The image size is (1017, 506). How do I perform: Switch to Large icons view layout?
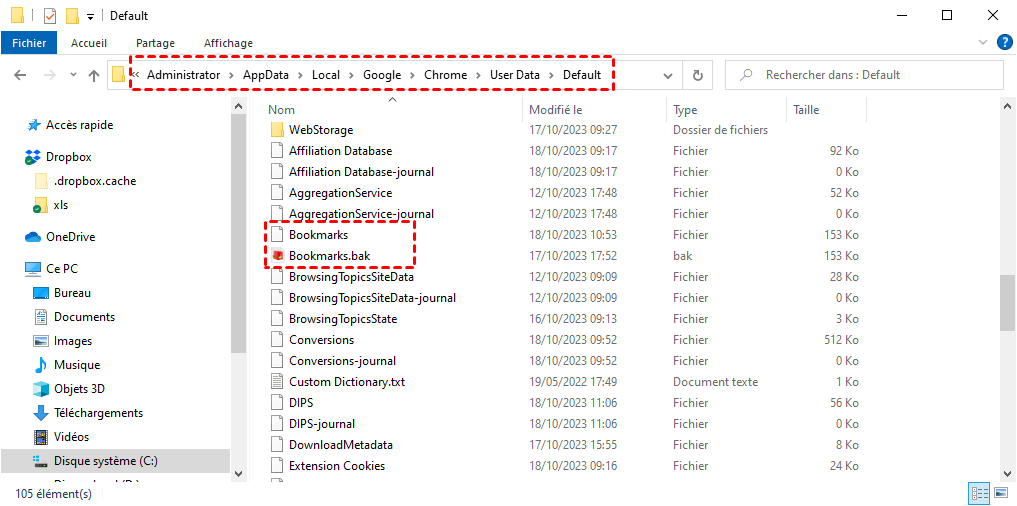999,492
